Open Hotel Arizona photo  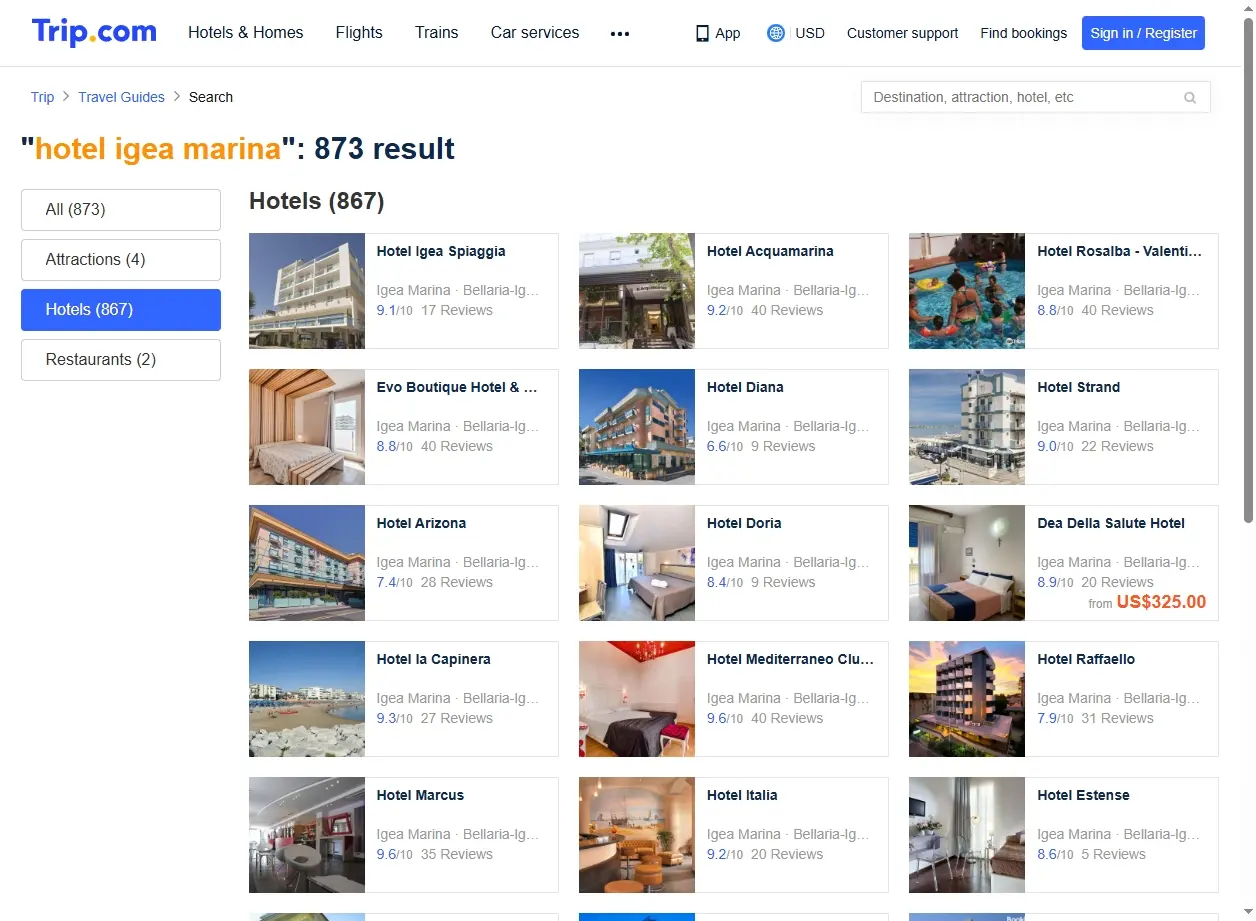307,563
